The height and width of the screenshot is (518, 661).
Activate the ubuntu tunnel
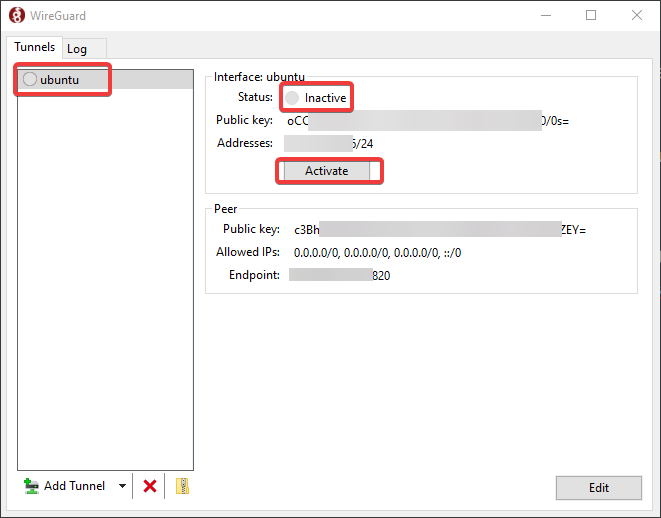(327, 171)
